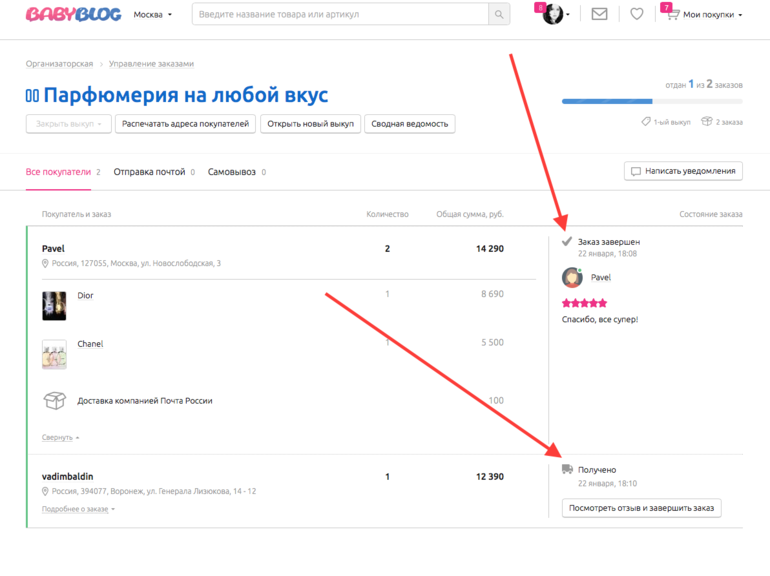Image resolution: width=770 pixels, height=576 pixels.
Task: Open the Dior product thumbnail
Action: coord(54,305)
